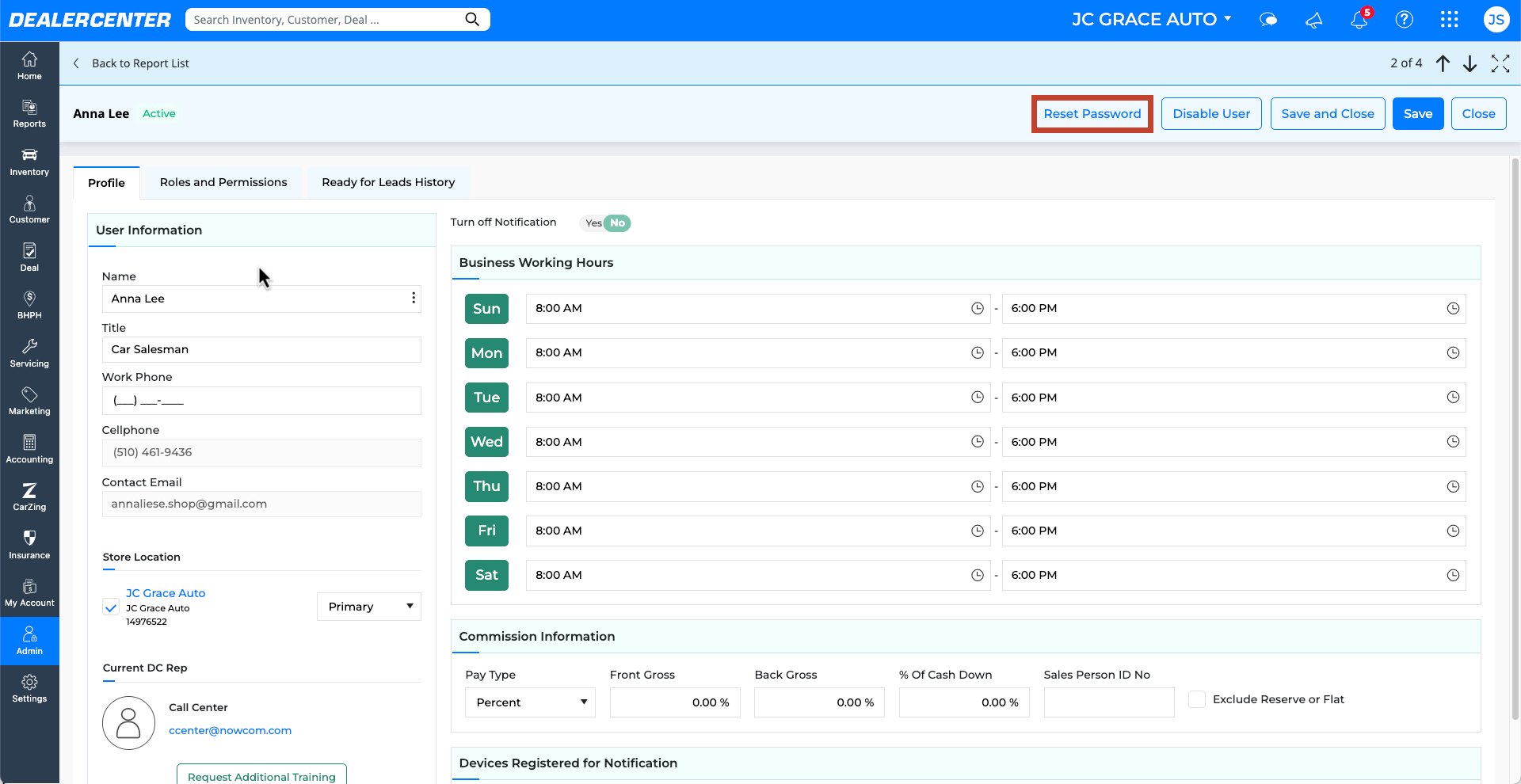Open My Account in the sidebar
The width and height of the screenshot is (1521, 784).
pos(29,592)
